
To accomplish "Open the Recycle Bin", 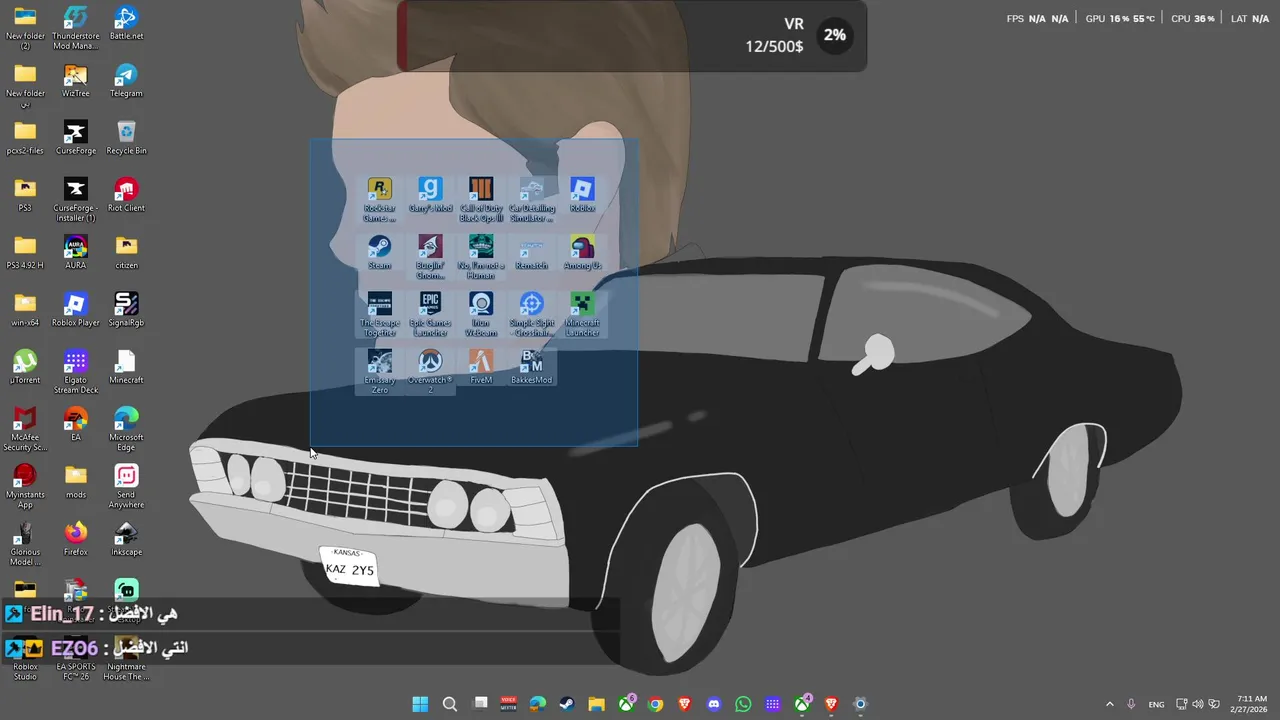I will (126, 138).
